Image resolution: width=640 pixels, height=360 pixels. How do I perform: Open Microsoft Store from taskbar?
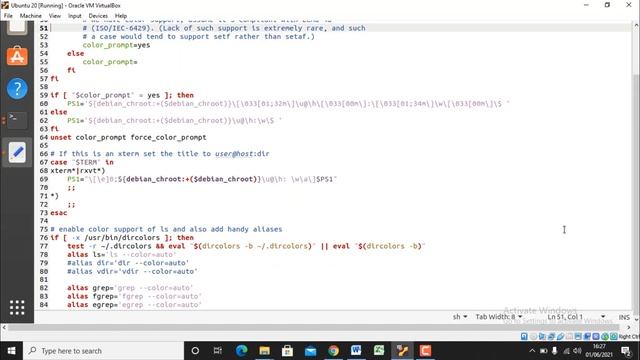point(287,351)
